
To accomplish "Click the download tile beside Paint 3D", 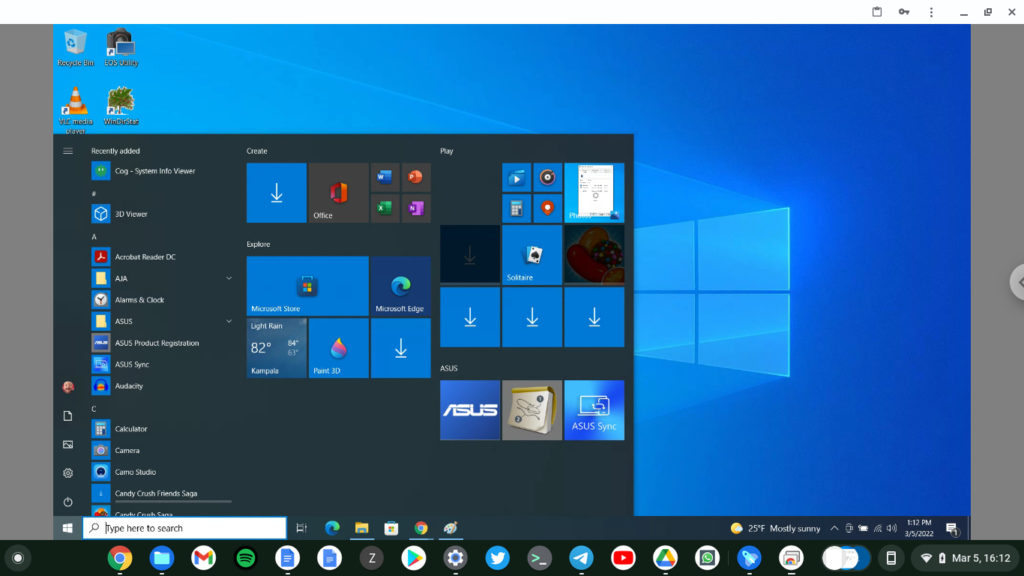I will (x=400, y=348).
